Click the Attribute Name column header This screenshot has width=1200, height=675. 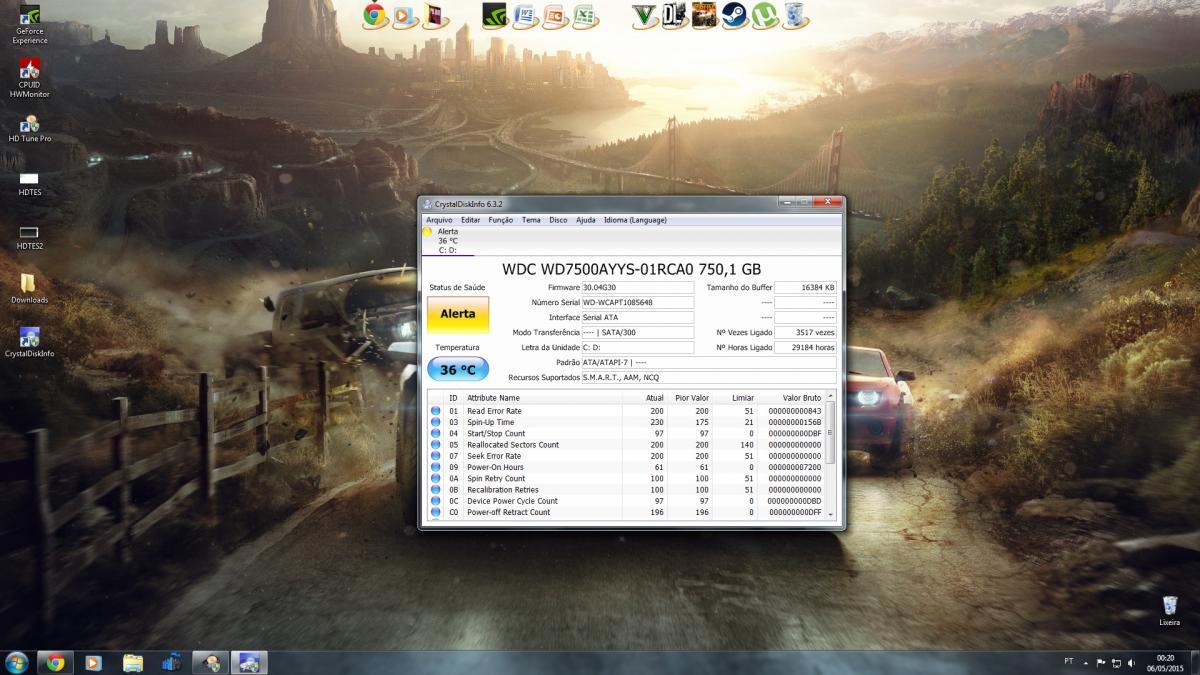click(493, 398)
